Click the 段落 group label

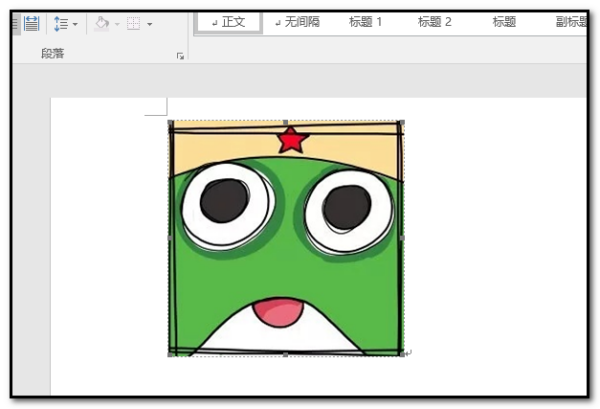click(x=53, y=54)
